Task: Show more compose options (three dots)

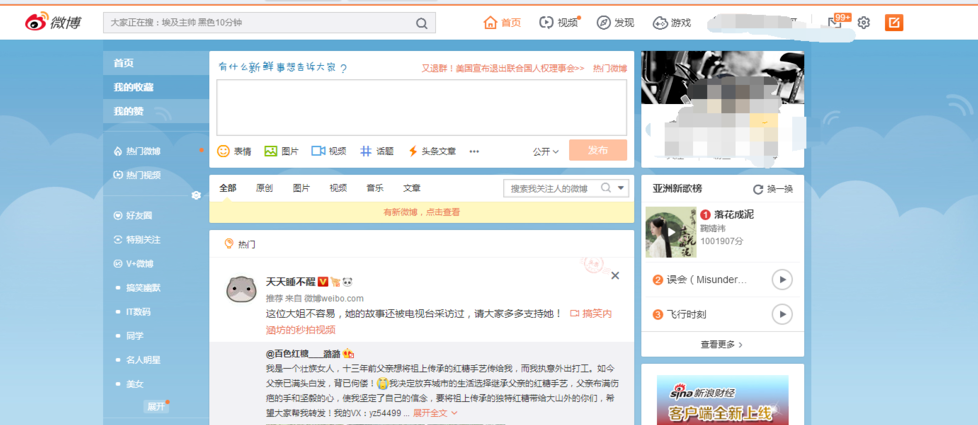Action: click(x=474, y=151)
